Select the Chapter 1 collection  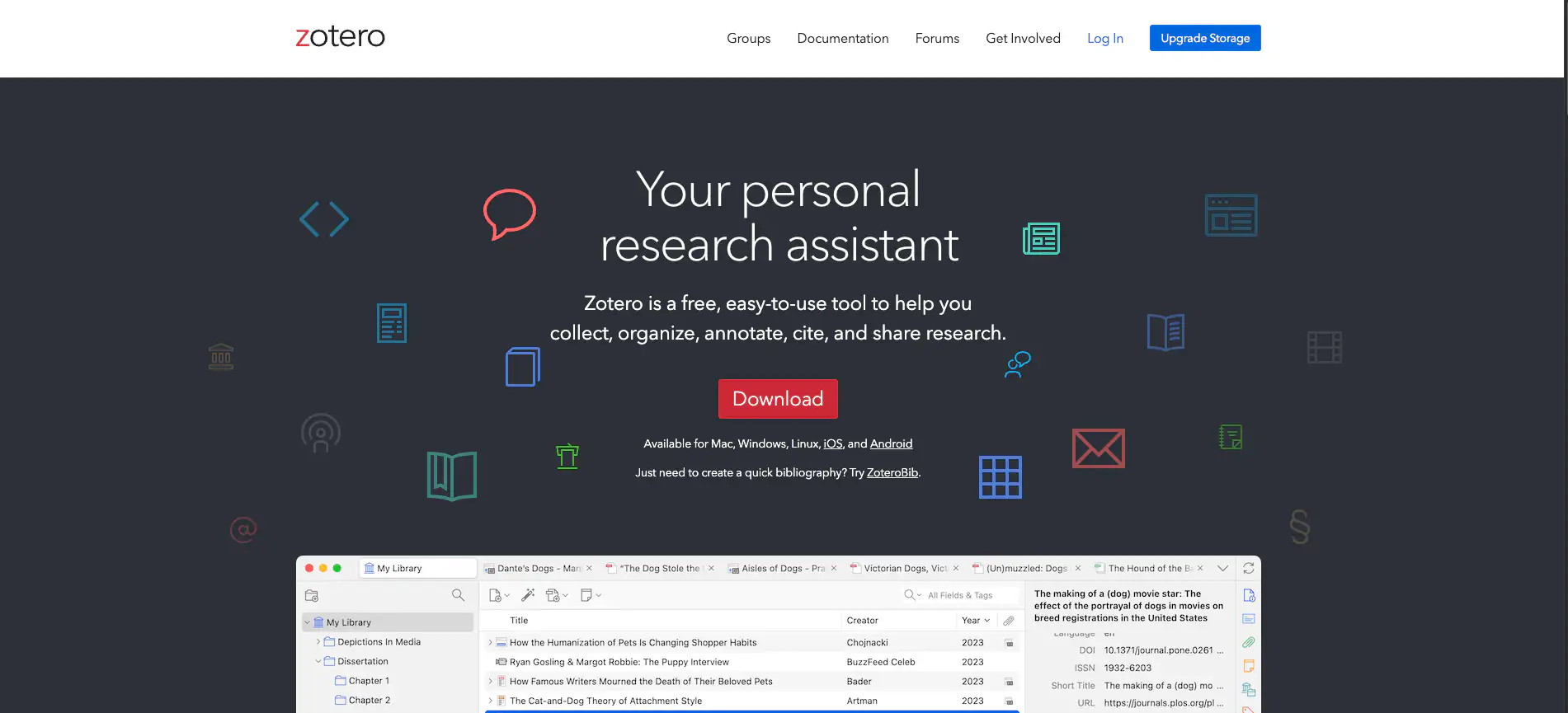362,681
